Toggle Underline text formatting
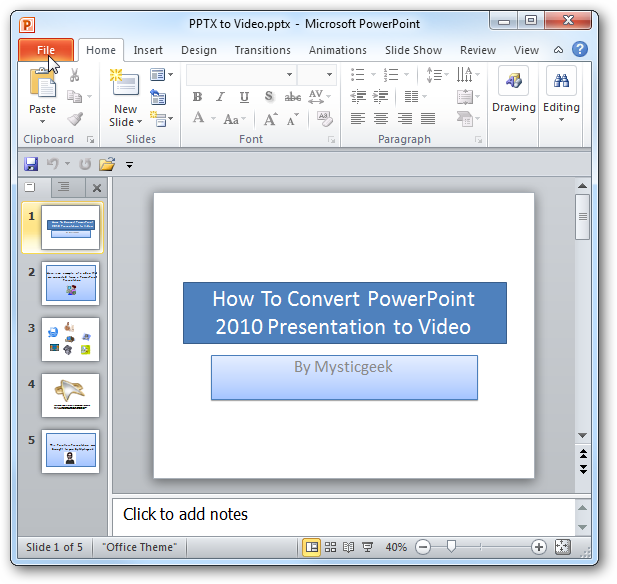Viewport: 617px width, 584px height. [244, 96]
